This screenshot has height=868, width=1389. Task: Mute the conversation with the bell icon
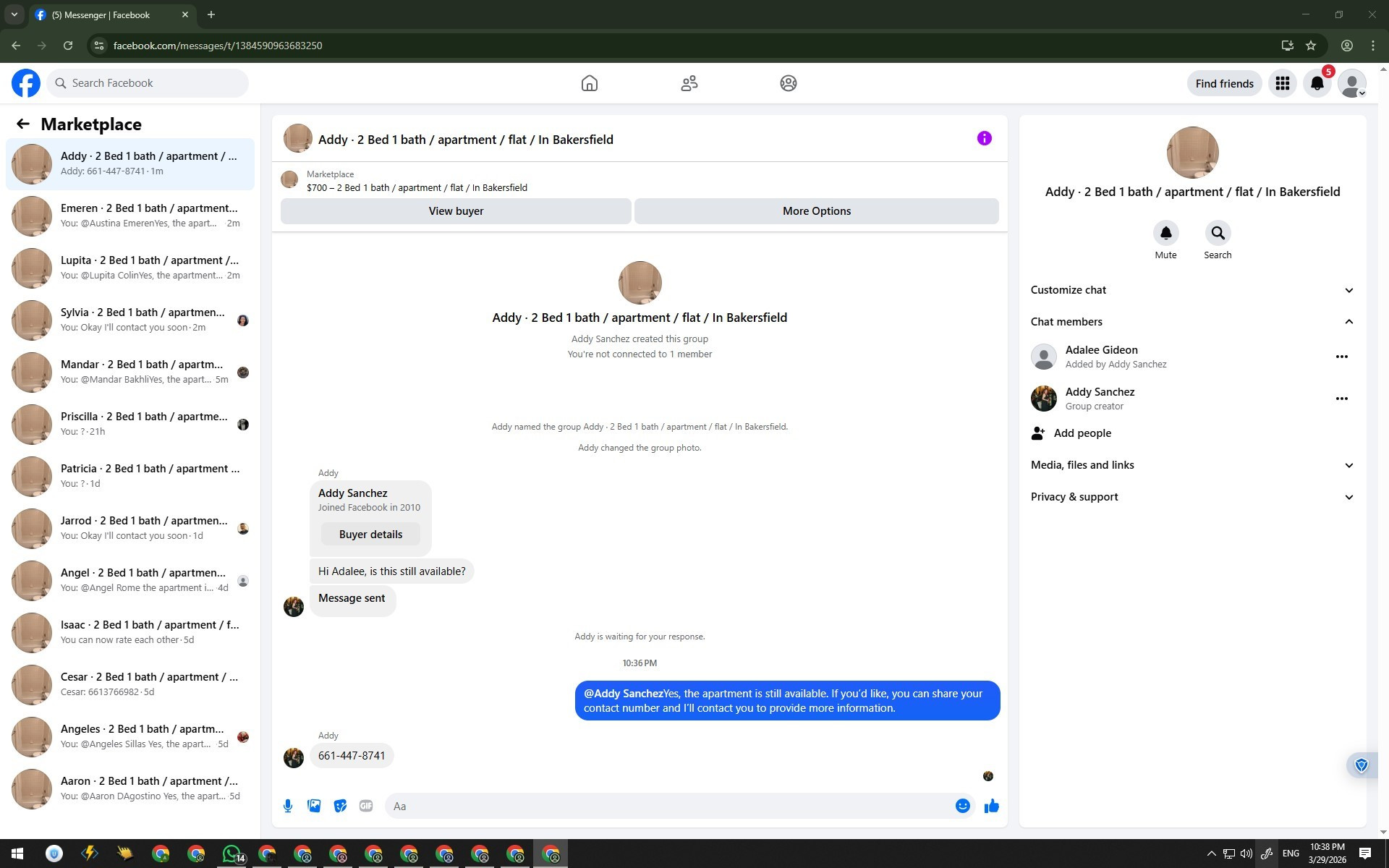coord(1166,233)
